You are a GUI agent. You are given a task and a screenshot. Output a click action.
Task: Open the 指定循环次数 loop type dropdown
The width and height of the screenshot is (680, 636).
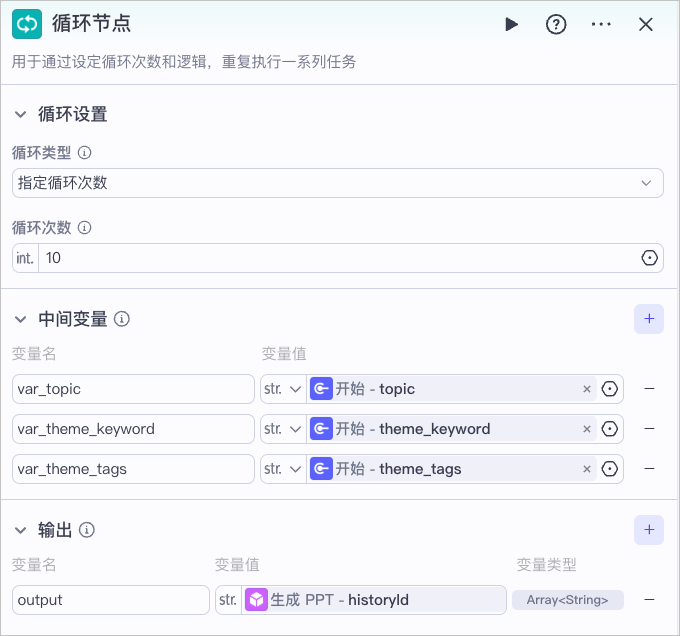coord(338,183)
